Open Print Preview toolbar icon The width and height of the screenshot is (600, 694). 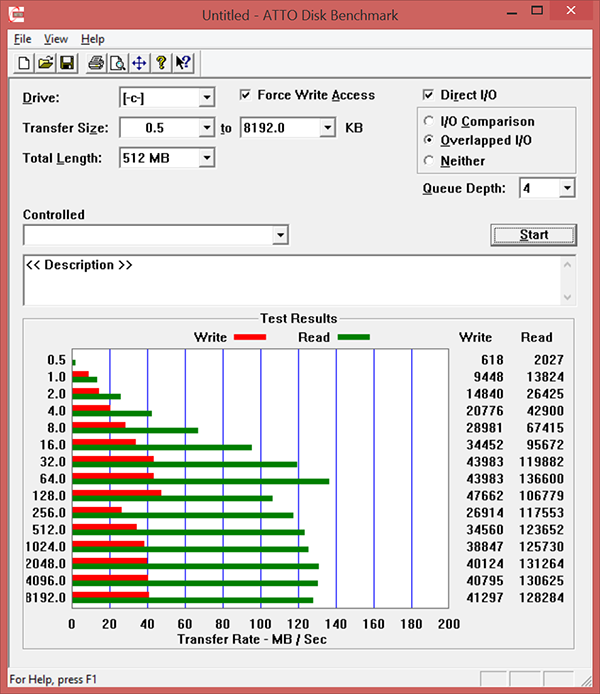coord(118,63)
